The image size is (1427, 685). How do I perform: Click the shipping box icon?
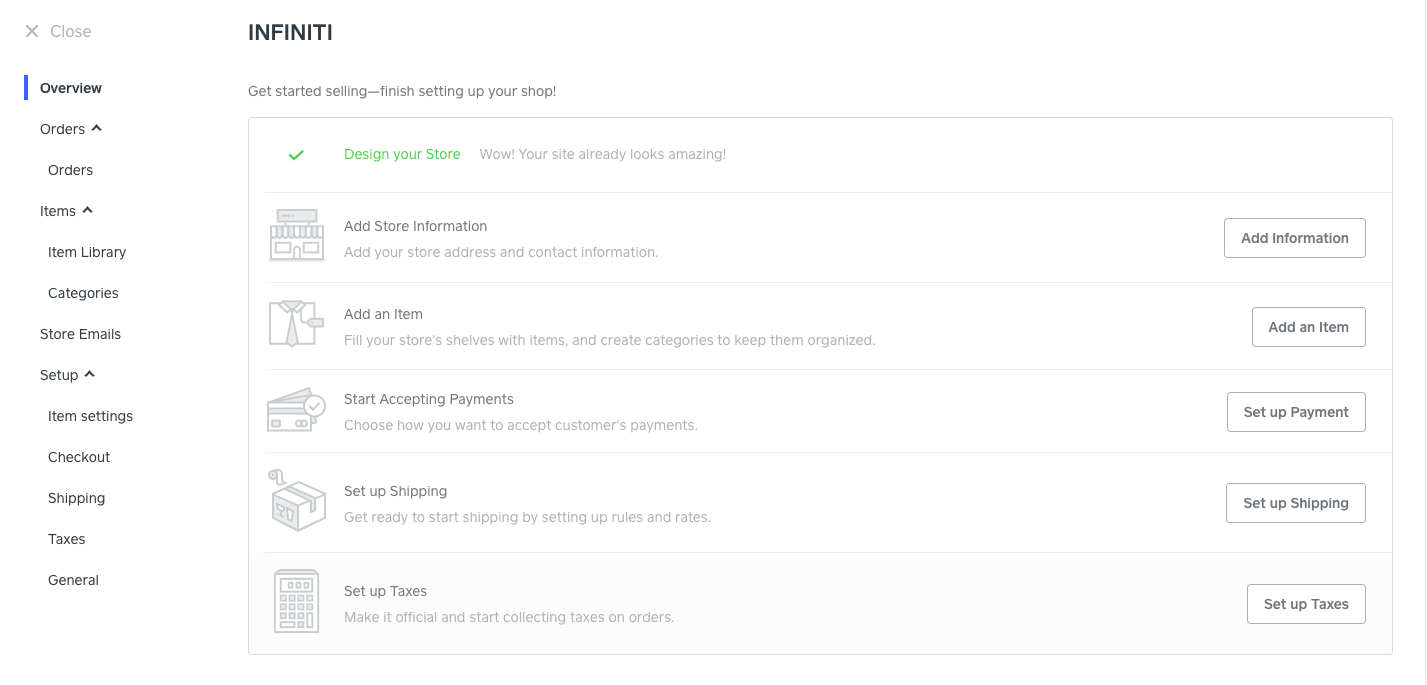coord(296,500)
